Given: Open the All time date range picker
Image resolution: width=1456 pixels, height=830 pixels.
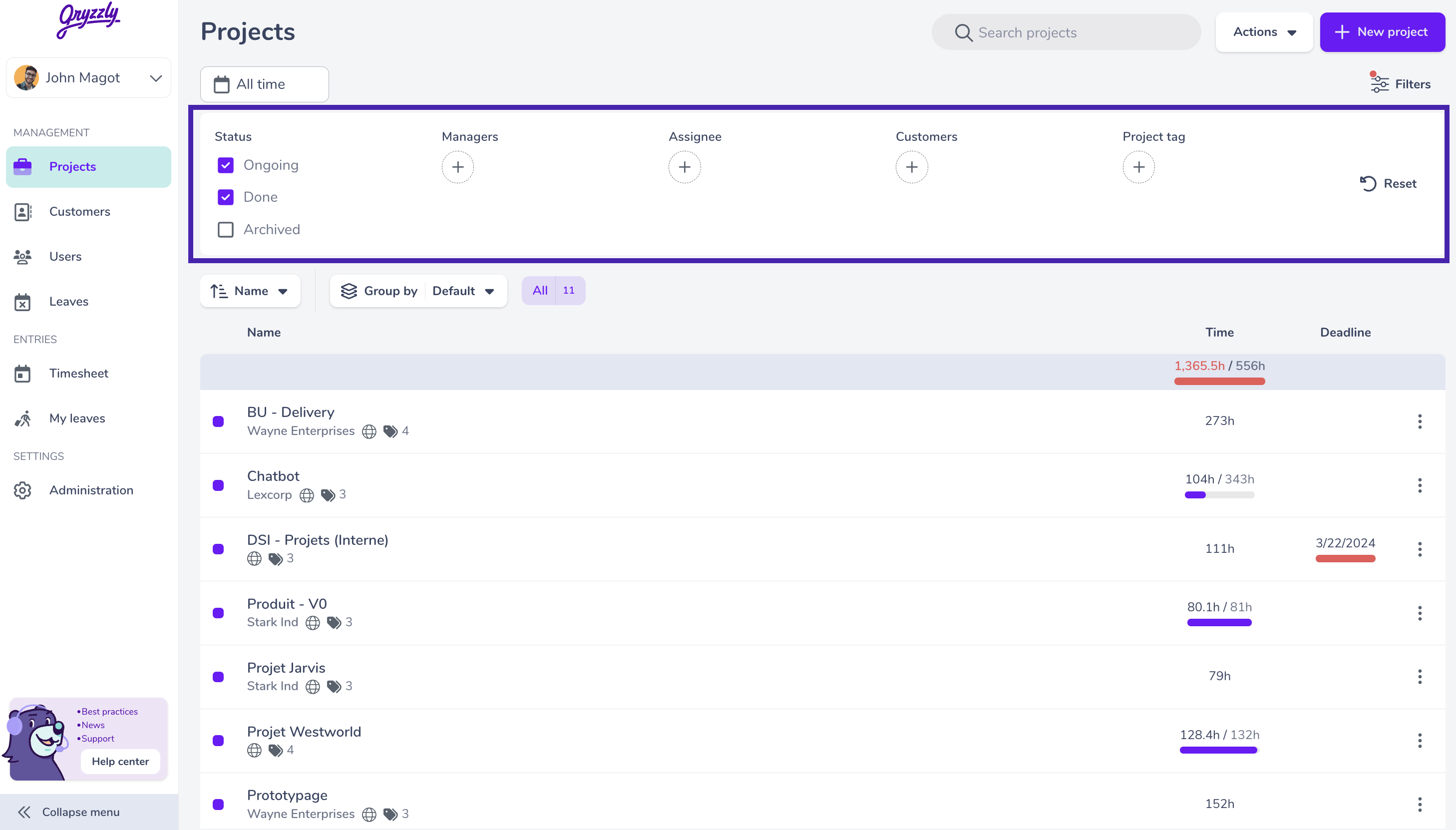Looking at the screenshot, I should click(264, 84).
